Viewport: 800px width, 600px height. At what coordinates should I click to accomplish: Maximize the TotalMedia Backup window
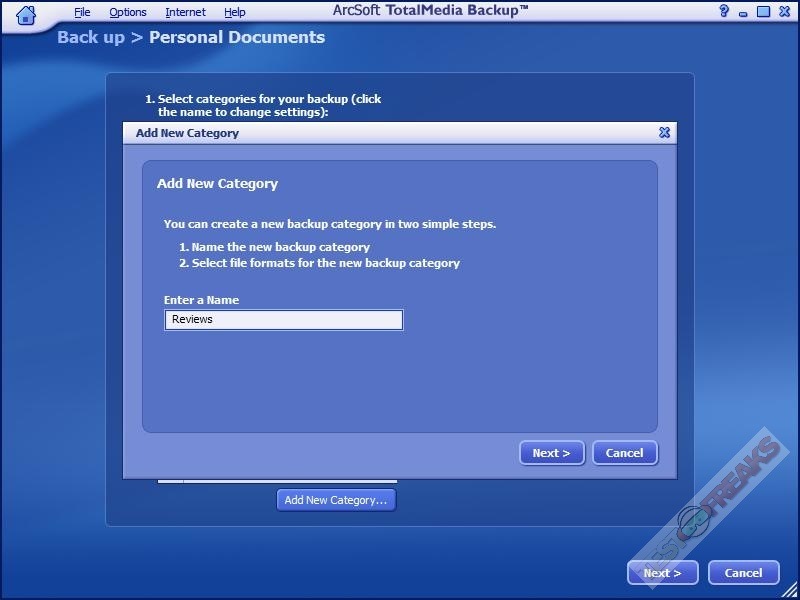coord(763,12)
